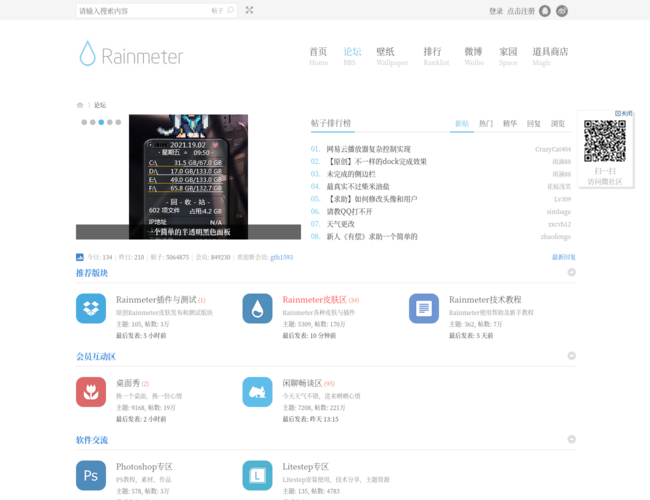Switch to the 新帖 ranking tab

[462, 124]
